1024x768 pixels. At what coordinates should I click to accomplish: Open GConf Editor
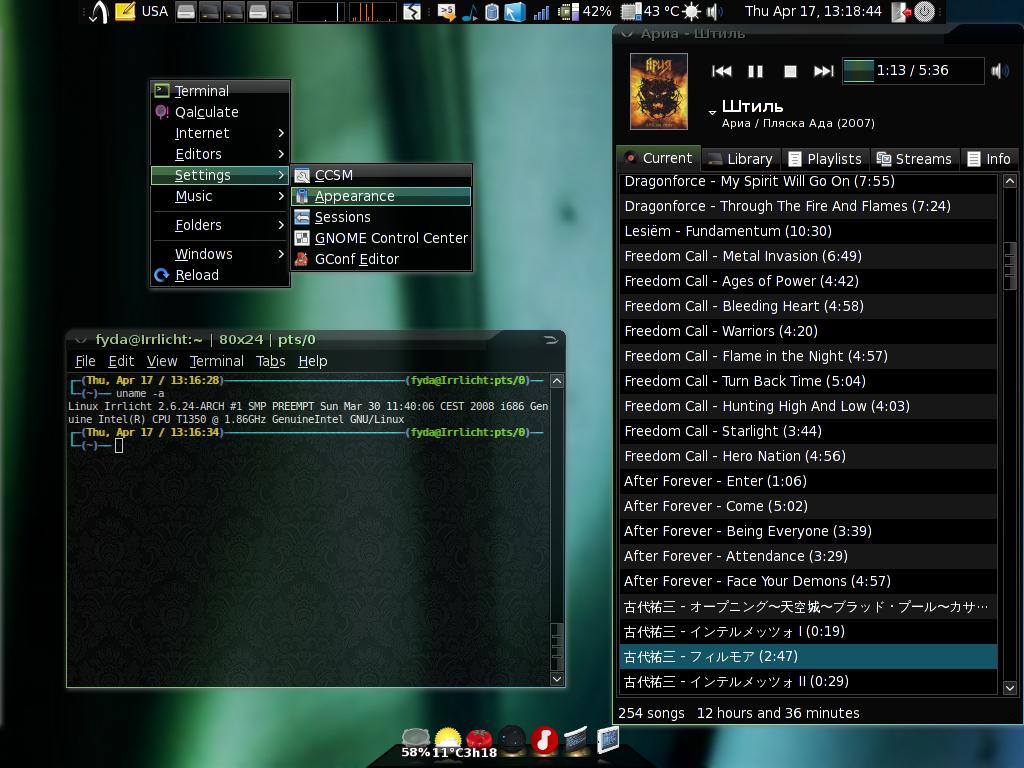point(381,259)
